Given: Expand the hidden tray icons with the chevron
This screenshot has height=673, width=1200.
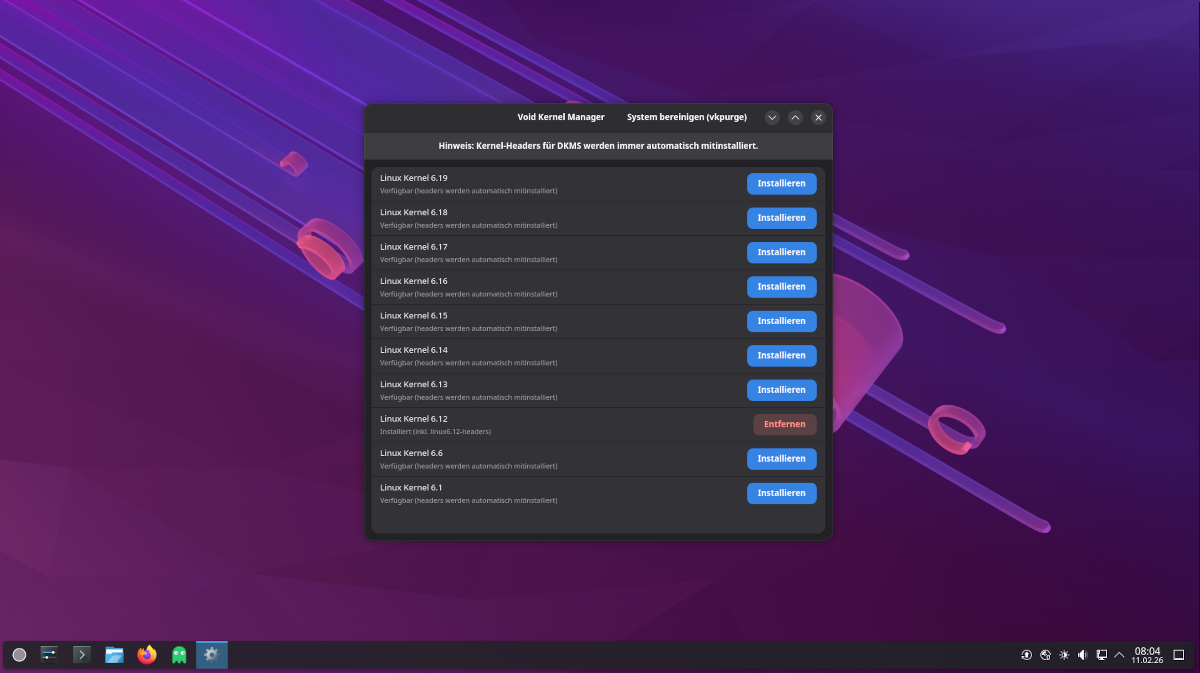Looking at the screenshot, I should pos(1121,654).
